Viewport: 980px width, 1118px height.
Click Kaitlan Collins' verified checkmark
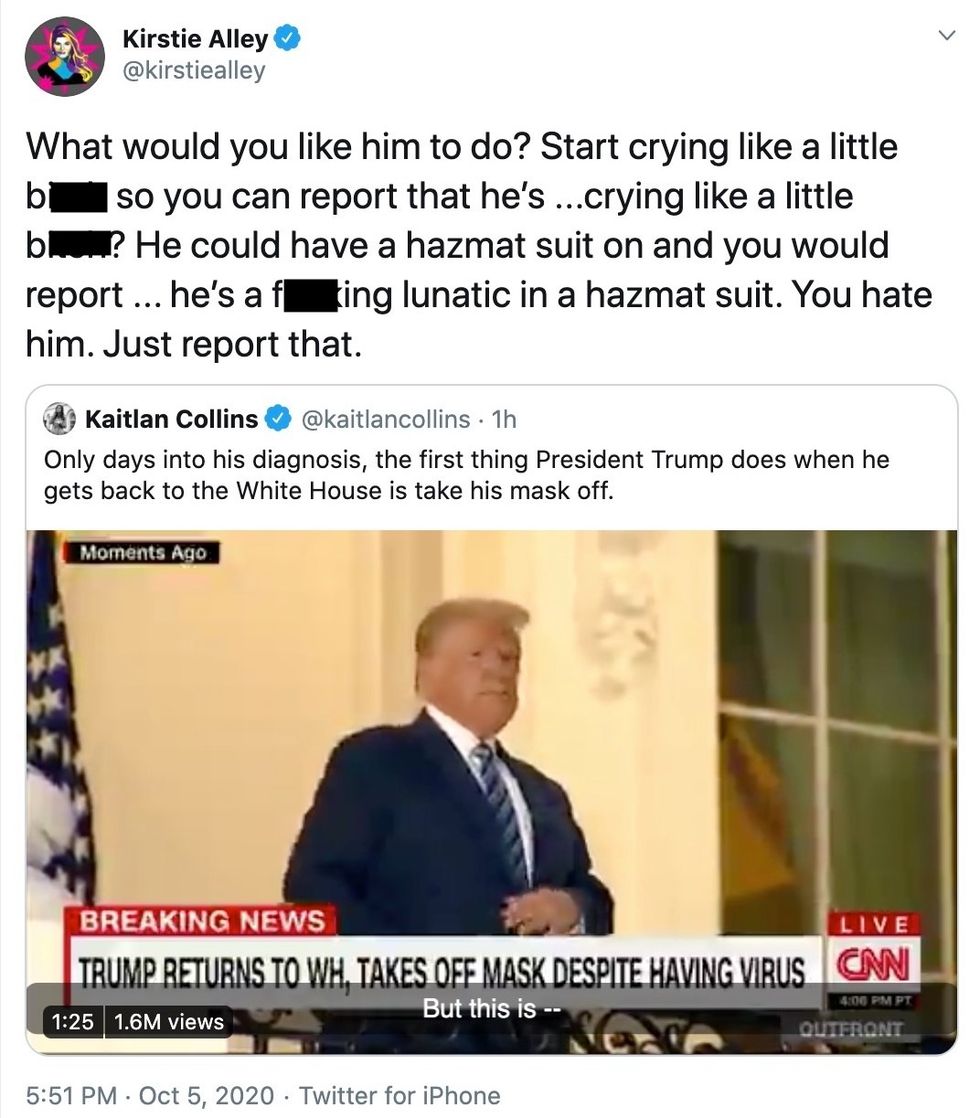click(x=278, y=419)
